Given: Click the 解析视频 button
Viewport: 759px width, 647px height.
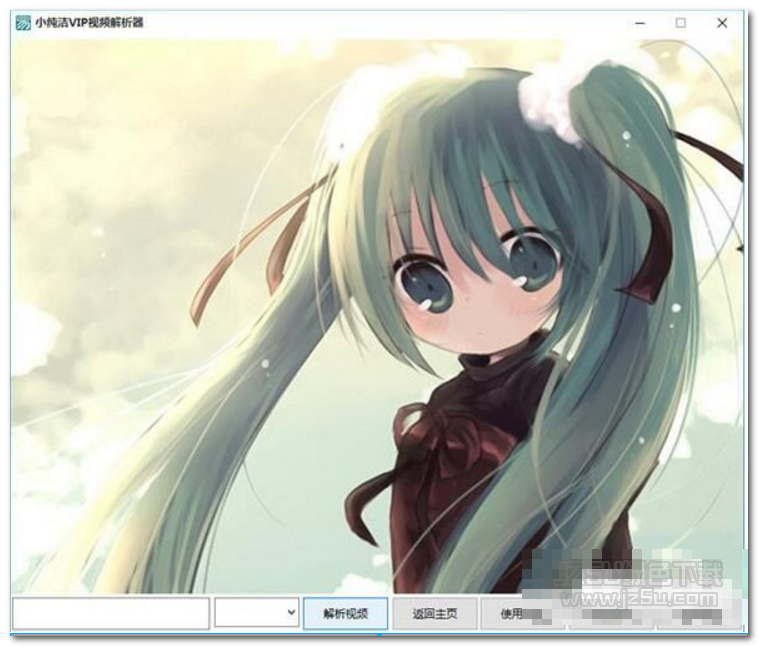Looking at the screenshot, I should coord(346,614).
